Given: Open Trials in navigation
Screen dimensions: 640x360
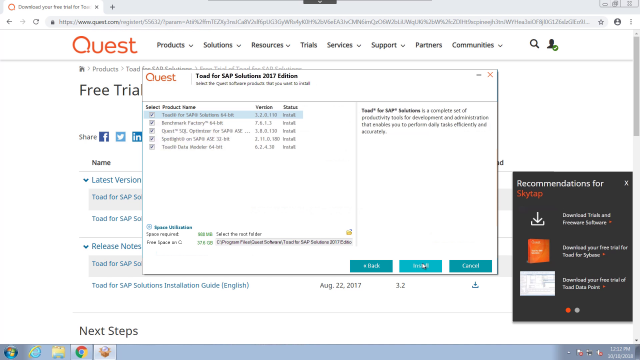Looking at the screenshot, I should click(309, 45).
